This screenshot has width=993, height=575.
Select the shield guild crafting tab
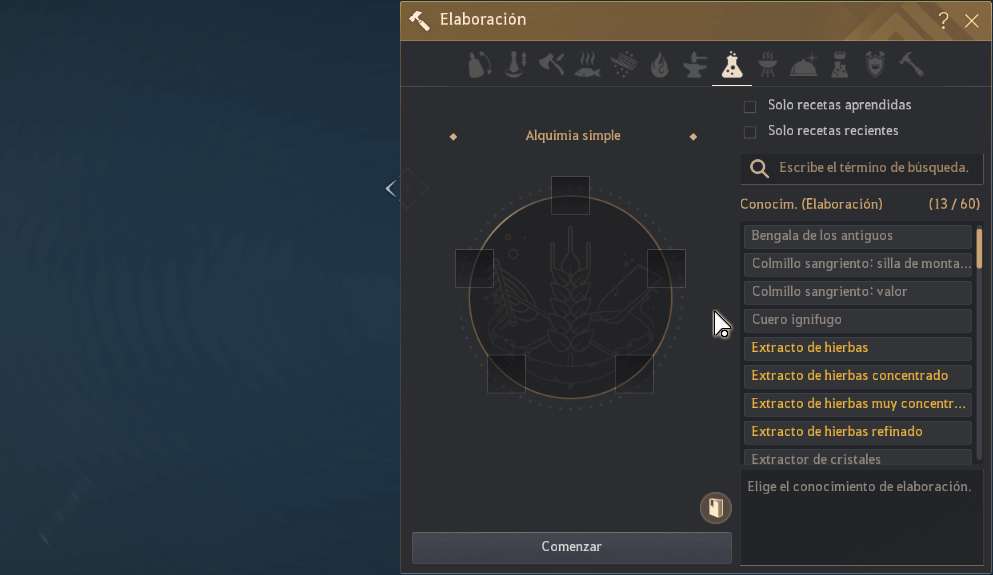(x=875, y=66)
